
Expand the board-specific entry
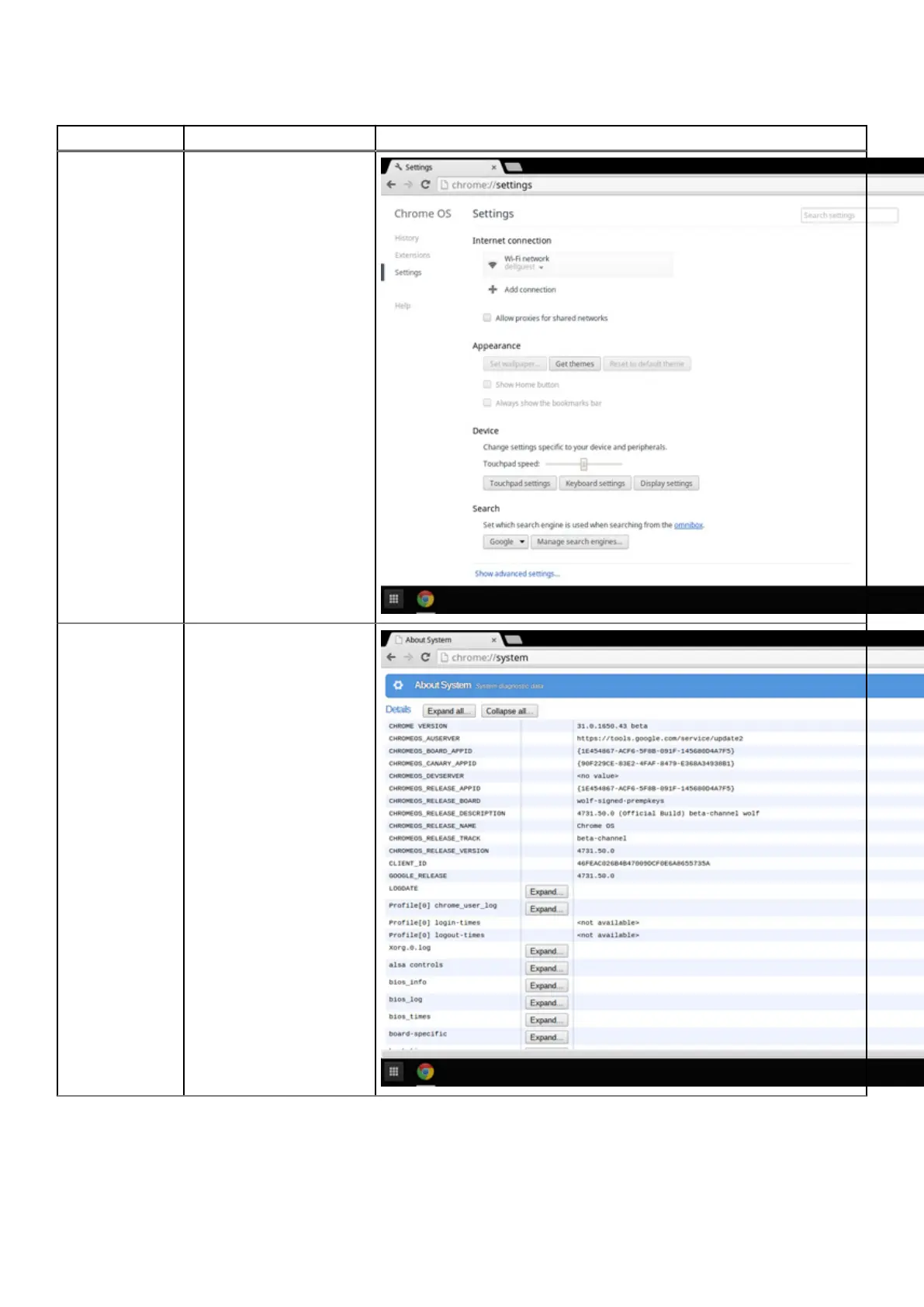coord(547,1037)
